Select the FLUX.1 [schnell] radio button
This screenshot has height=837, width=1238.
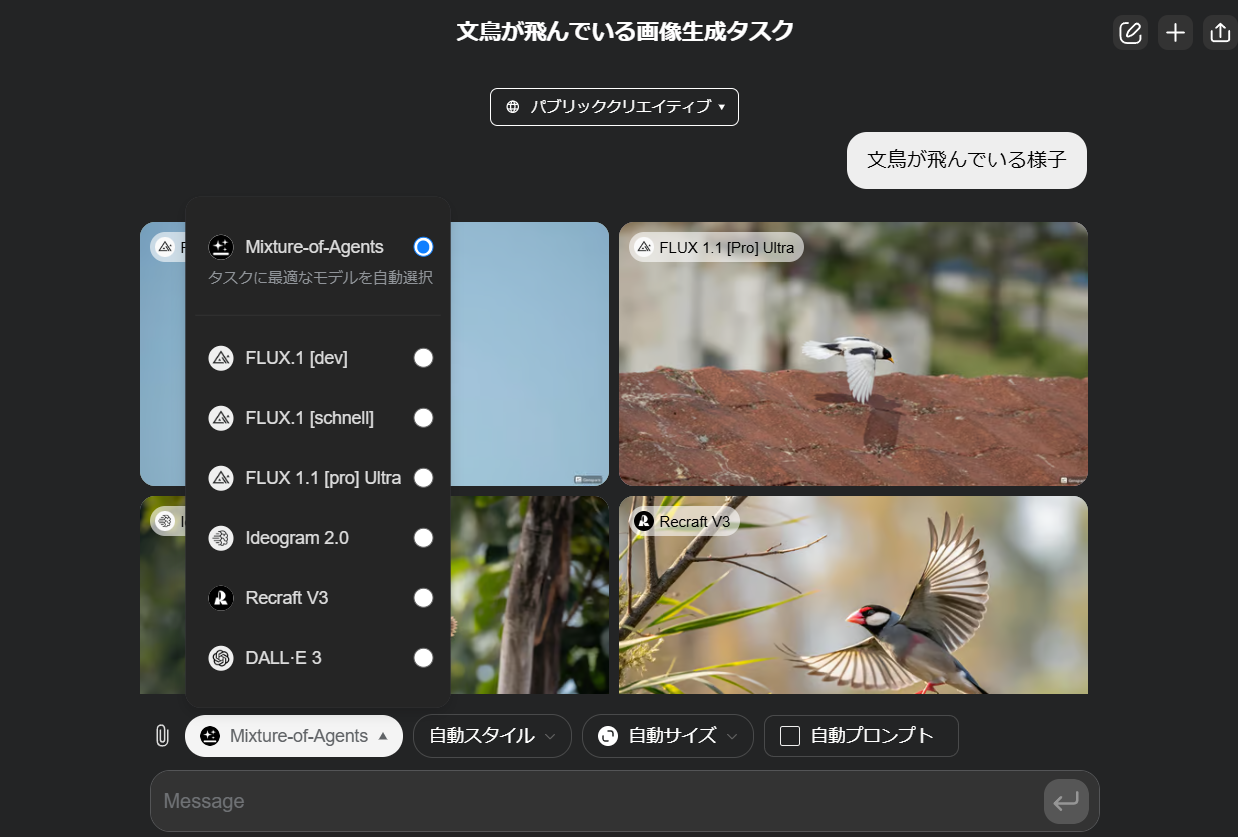pos(423,418)
